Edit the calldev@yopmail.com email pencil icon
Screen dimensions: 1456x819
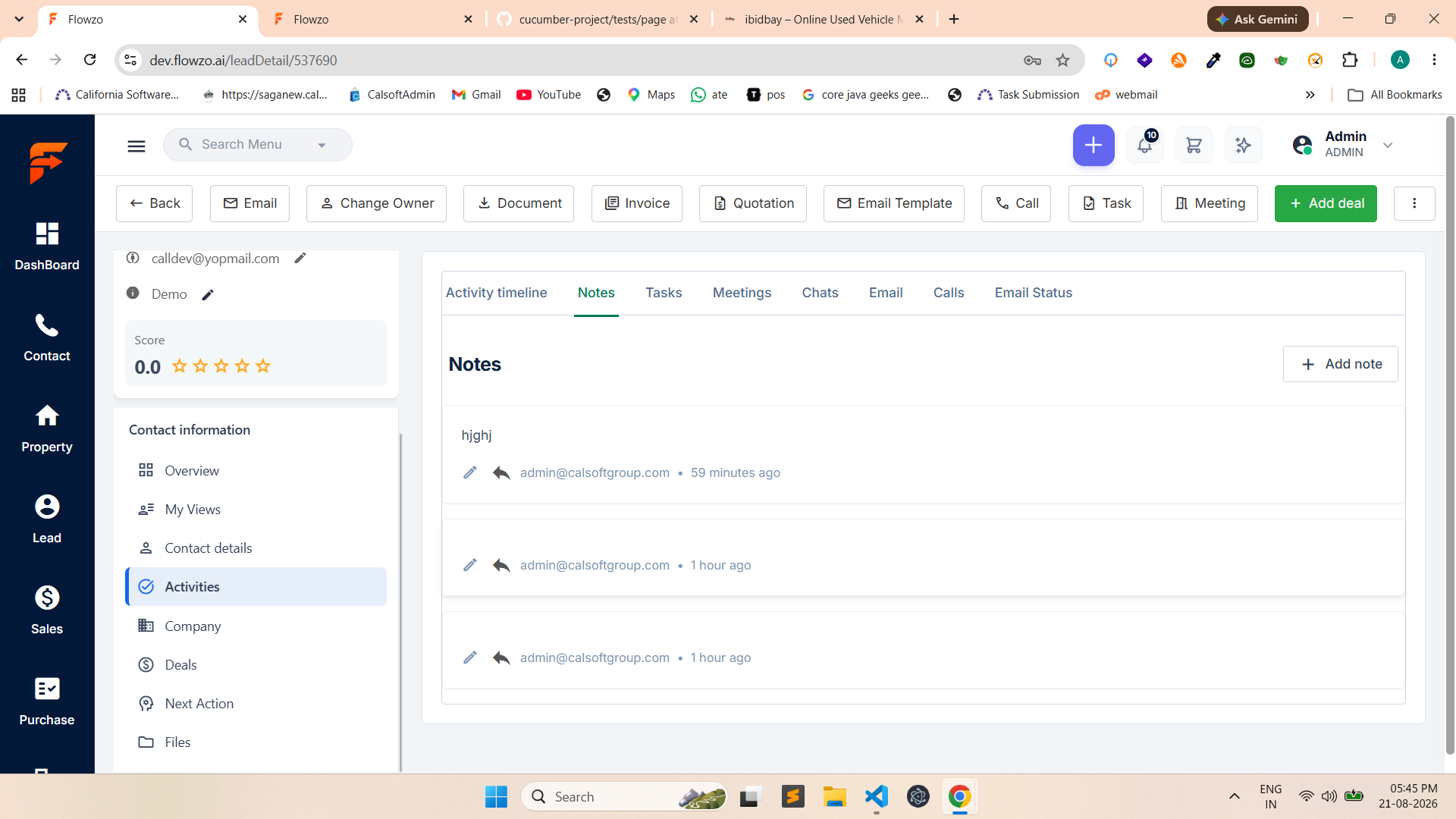pos(300,258)
